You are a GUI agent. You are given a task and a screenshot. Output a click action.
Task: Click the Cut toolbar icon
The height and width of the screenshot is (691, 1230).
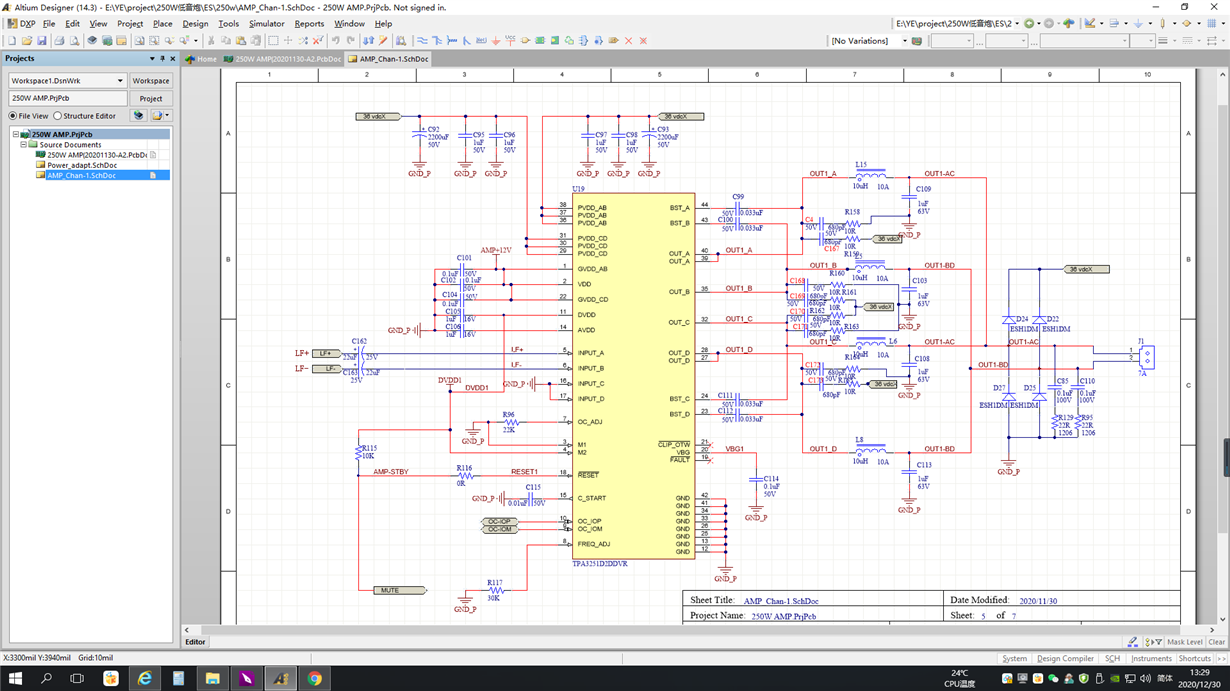[211, 41]
